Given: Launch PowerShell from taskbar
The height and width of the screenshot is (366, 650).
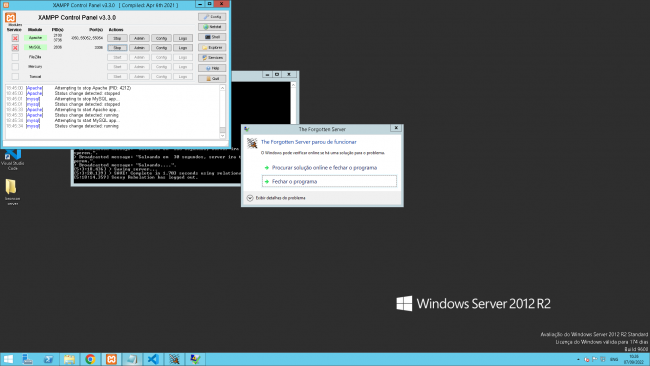Looking at the screenshot, I should (x=49, y=359).
